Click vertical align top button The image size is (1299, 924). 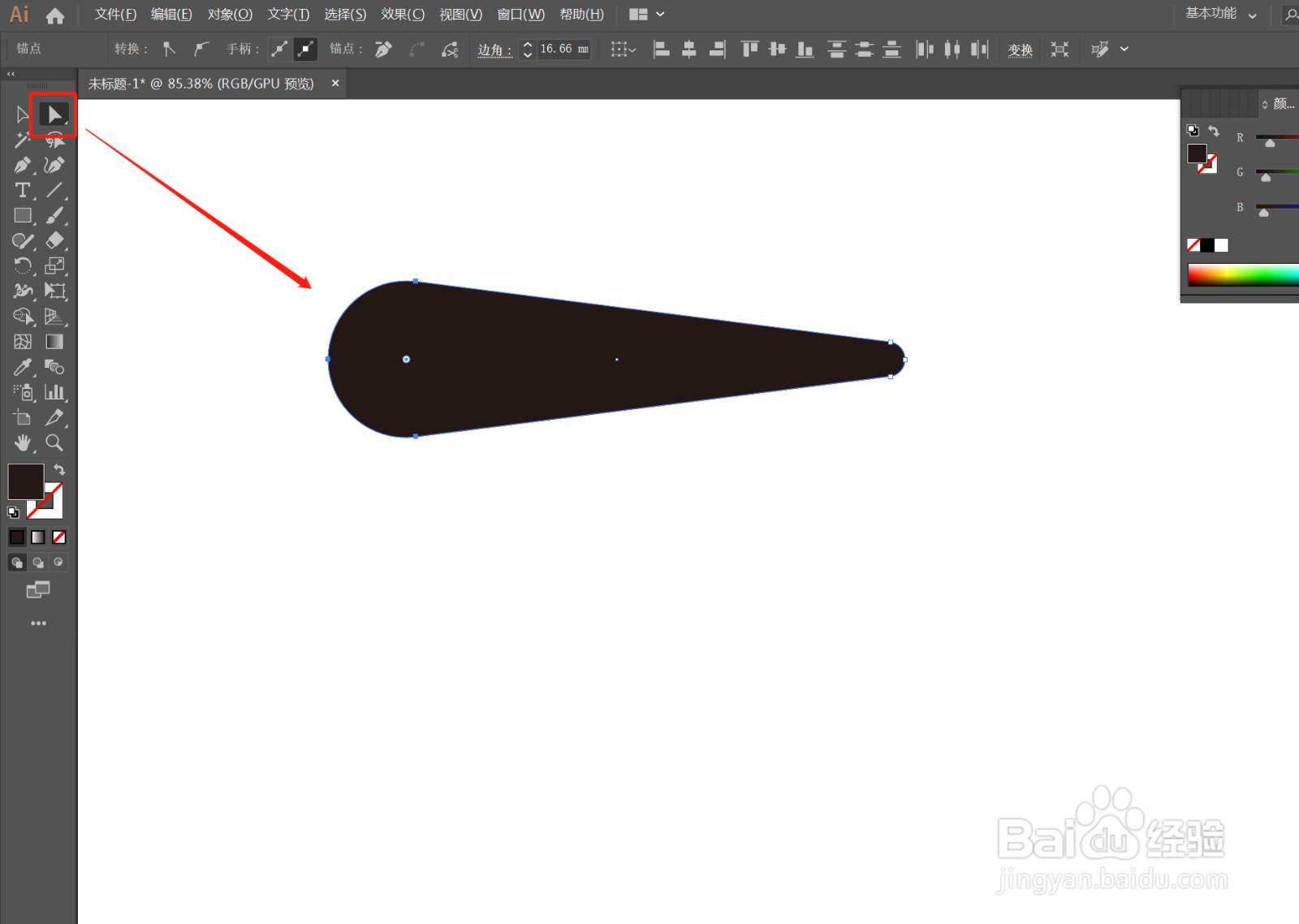point(749,50)
